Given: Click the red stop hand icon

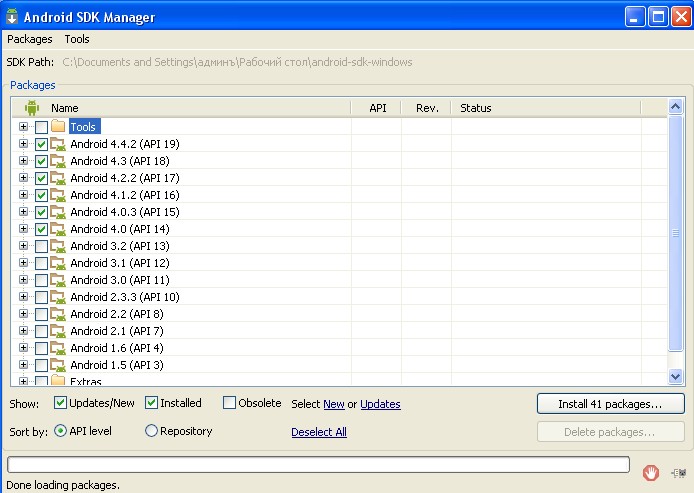Looking at the screenshot, I should tap(651, 473).
